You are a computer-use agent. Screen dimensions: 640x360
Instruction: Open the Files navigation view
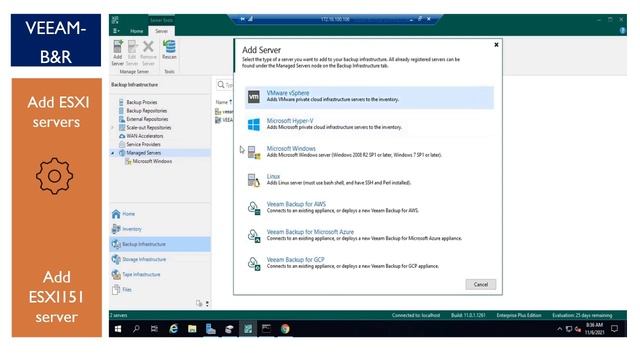click(160, 289)
